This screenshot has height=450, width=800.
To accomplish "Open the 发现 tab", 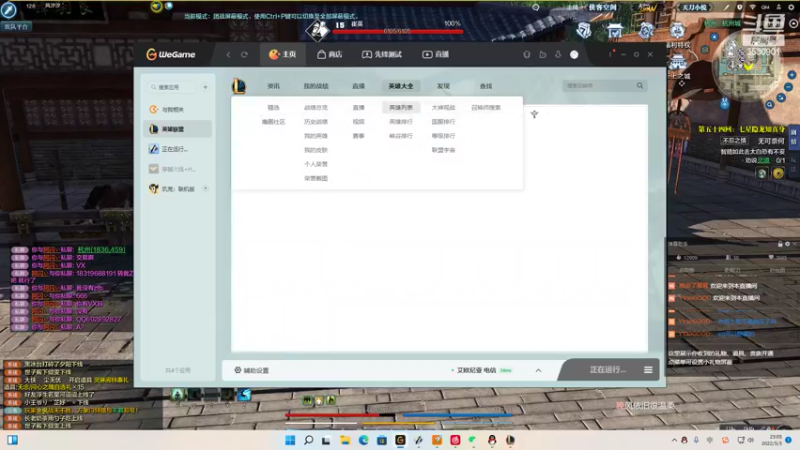I will click(x=443, y=86).
